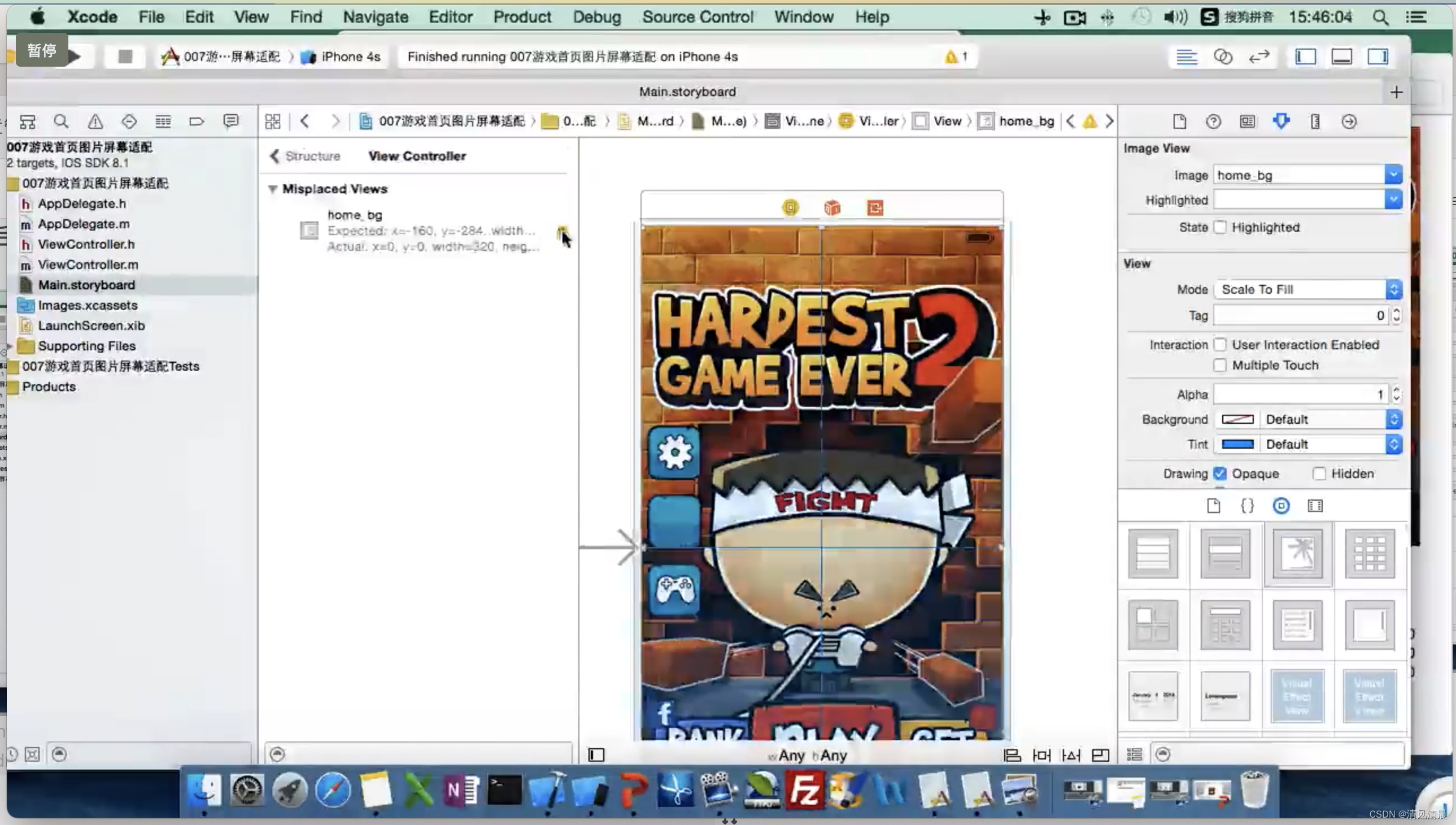
Task: Open the Navigate menu
Action: (376, 17)
